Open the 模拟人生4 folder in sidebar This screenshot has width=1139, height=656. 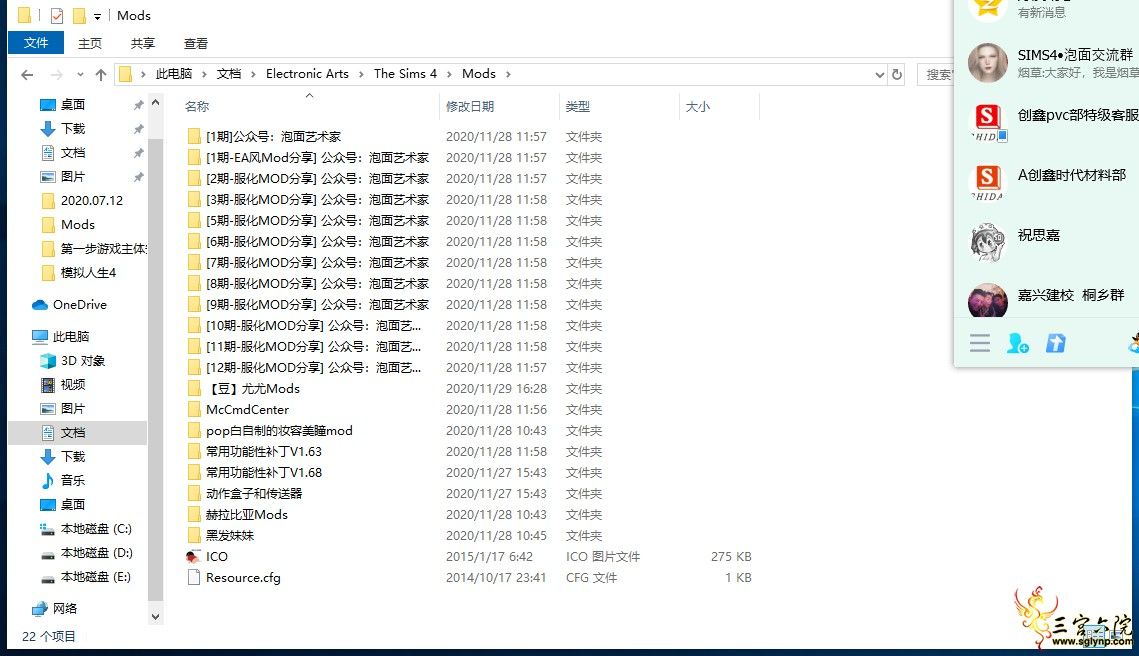(88, 272)
